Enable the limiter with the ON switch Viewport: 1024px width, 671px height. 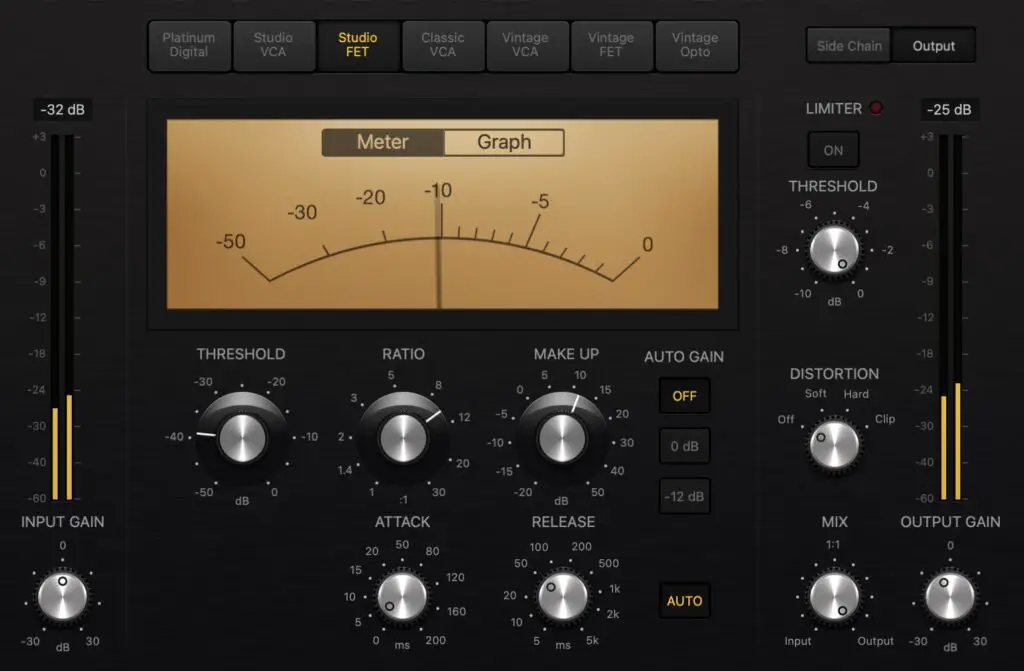tap(833, 149)
